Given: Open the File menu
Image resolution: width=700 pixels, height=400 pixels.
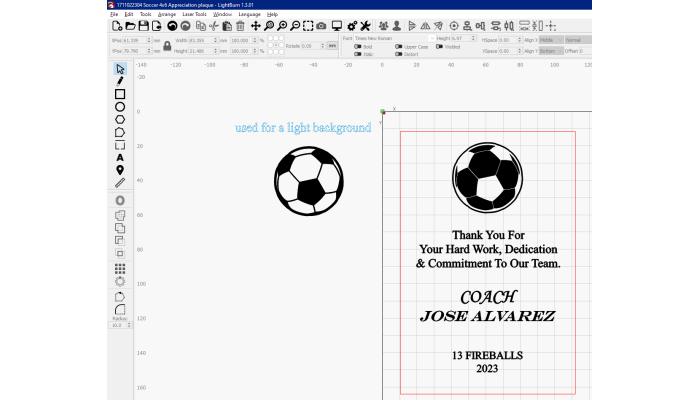Looking at the screenshot, I should [114, 14].
